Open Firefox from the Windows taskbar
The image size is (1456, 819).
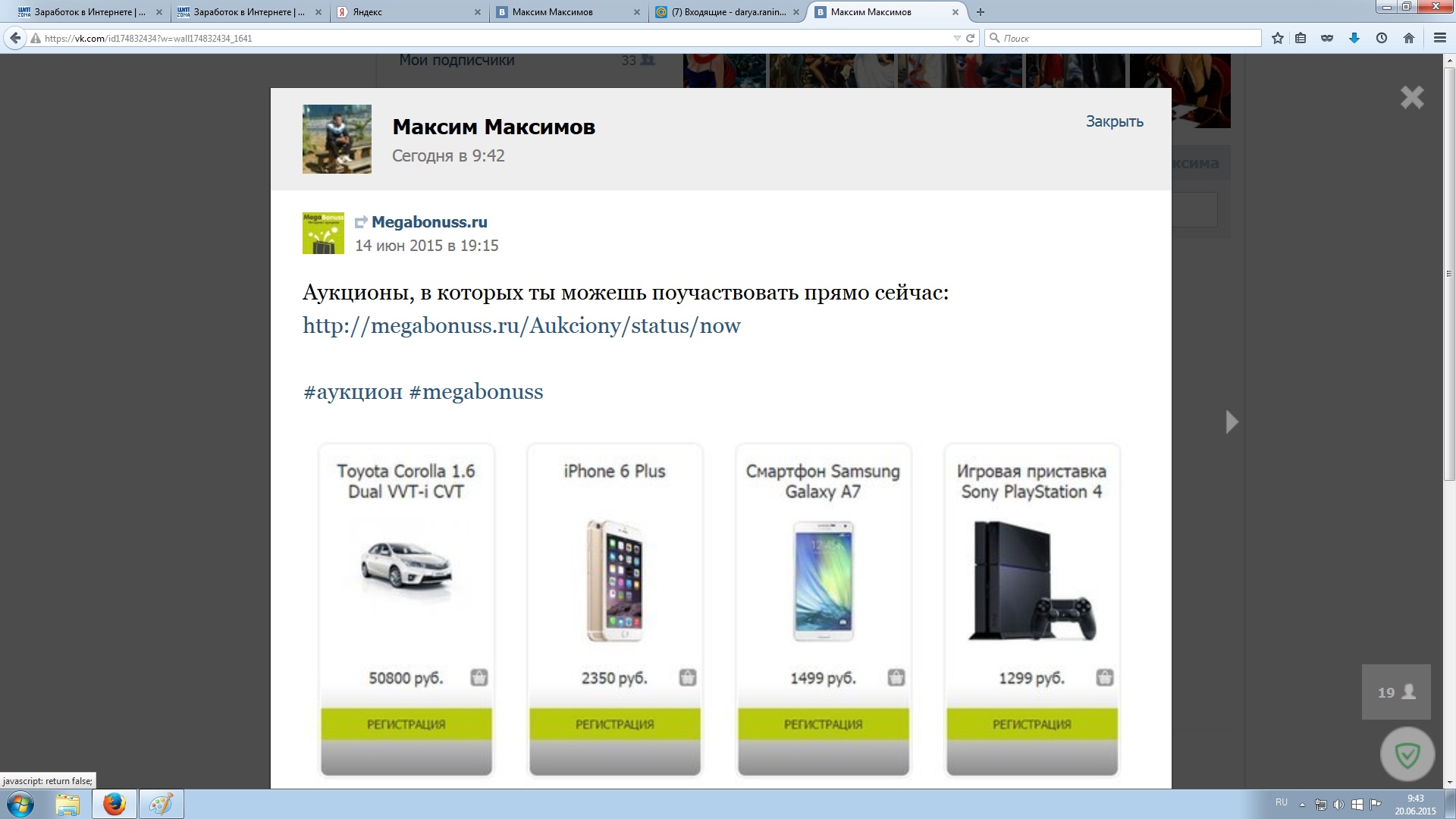[115, 804]
